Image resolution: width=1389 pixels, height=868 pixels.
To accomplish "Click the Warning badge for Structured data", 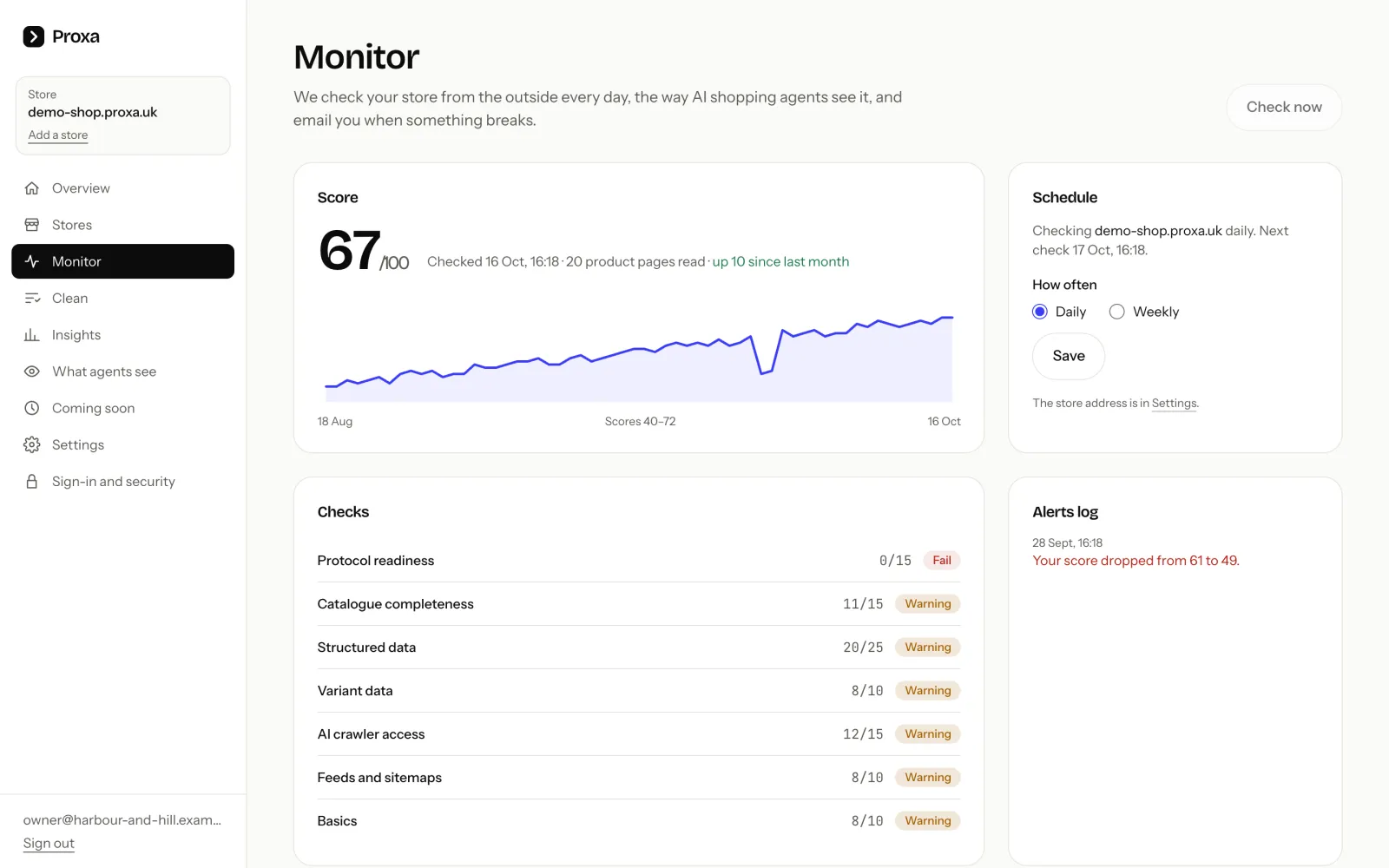I will pos(928,648).
